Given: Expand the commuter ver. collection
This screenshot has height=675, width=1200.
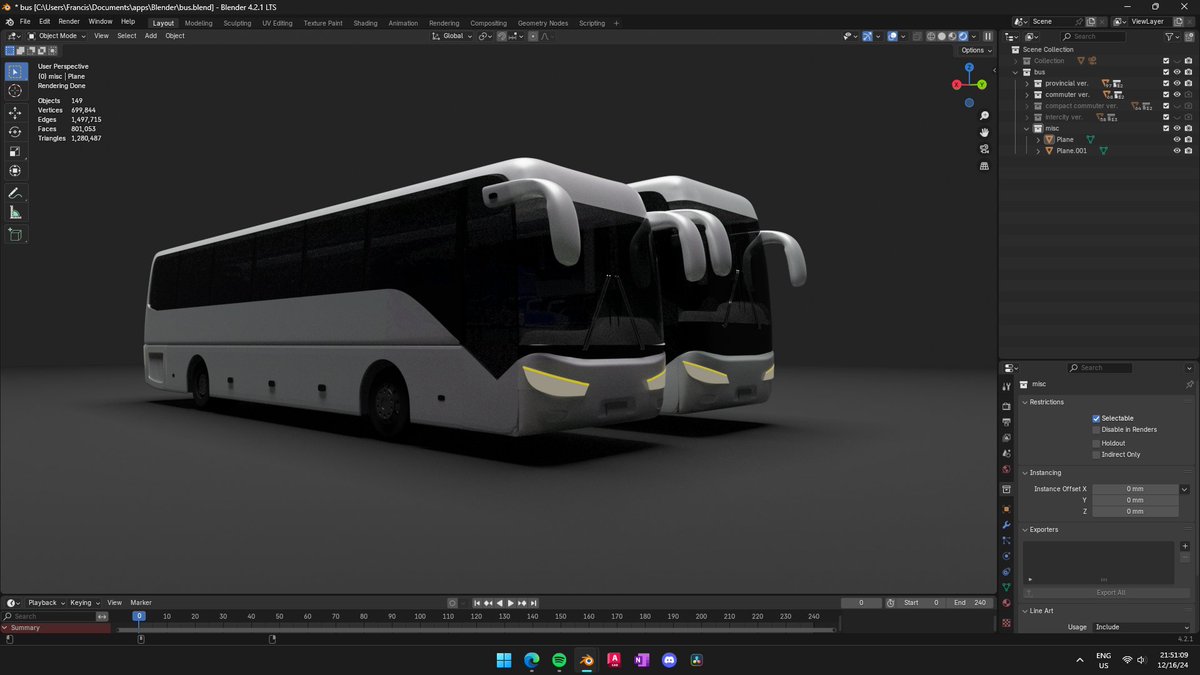Looking at the screenshot, I should point(1026,94).
